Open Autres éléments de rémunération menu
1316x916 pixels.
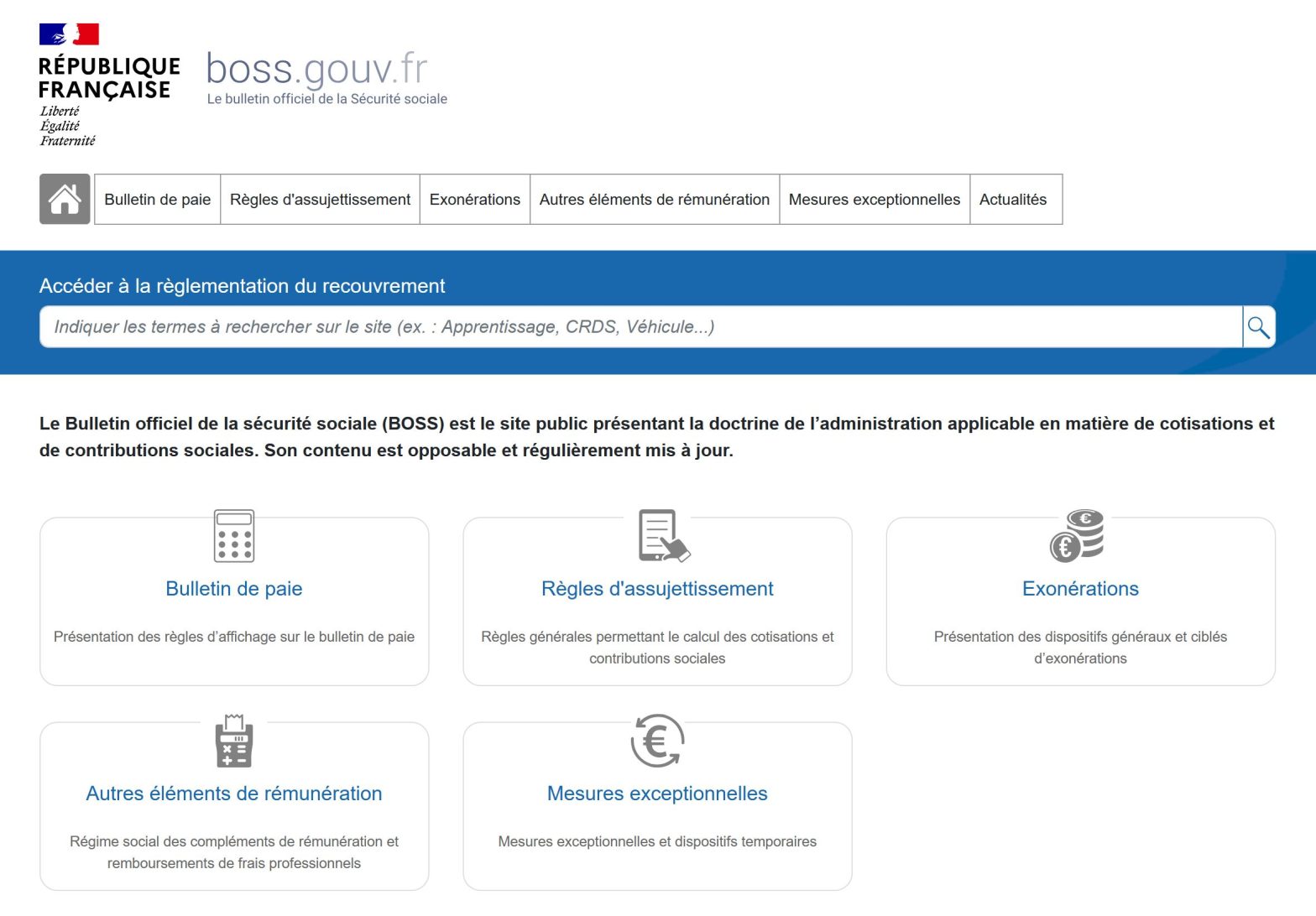[x=654, y=200]
